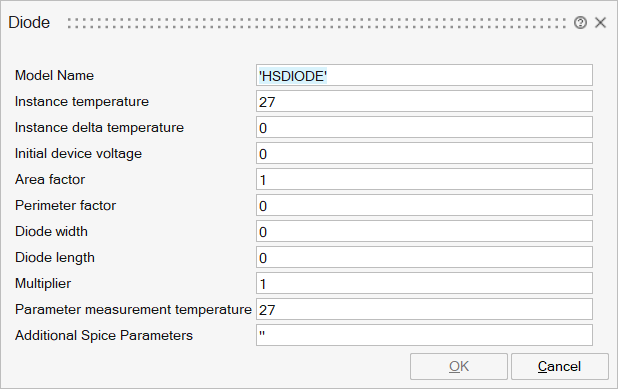The height and width of the screenshot is (389, 618).
Task: Focus the Additional Spice Parameters field
Action: point(424,335)
